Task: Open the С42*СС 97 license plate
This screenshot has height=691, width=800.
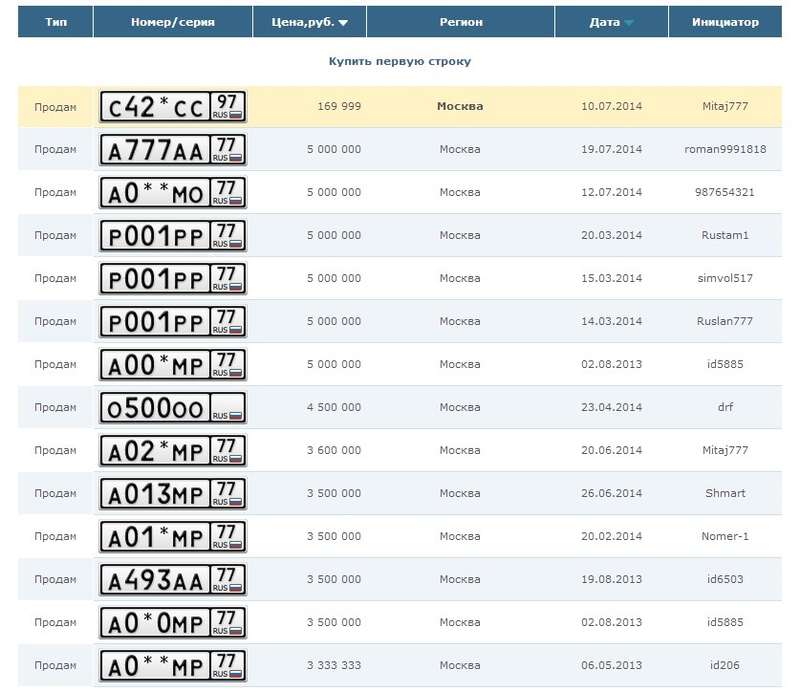Action: click(x=173, y=107)
